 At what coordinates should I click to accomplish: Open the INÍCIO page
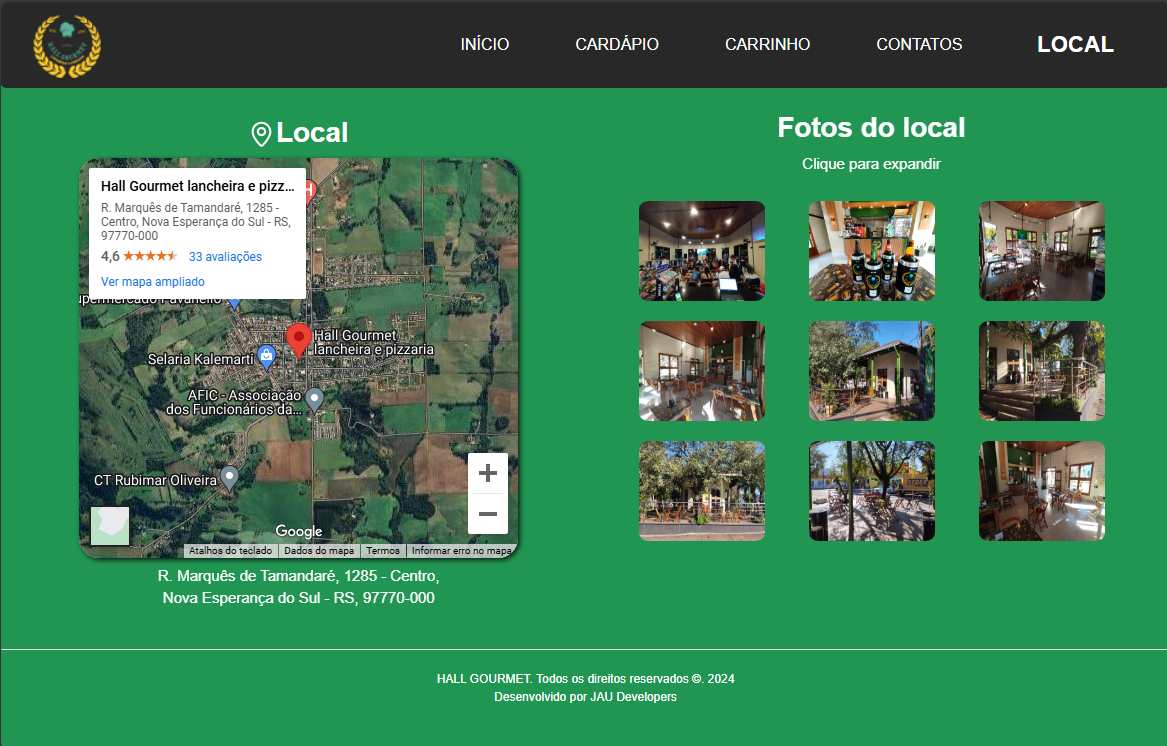pyautogui.click(x=485, y=45)
